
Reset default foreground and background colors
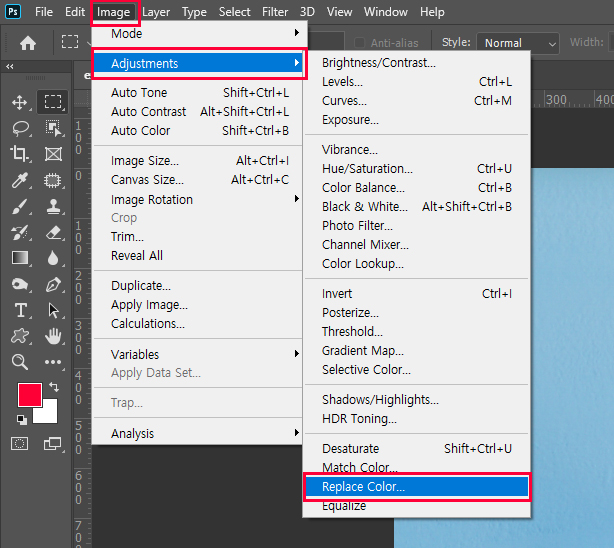pos(22,420)
